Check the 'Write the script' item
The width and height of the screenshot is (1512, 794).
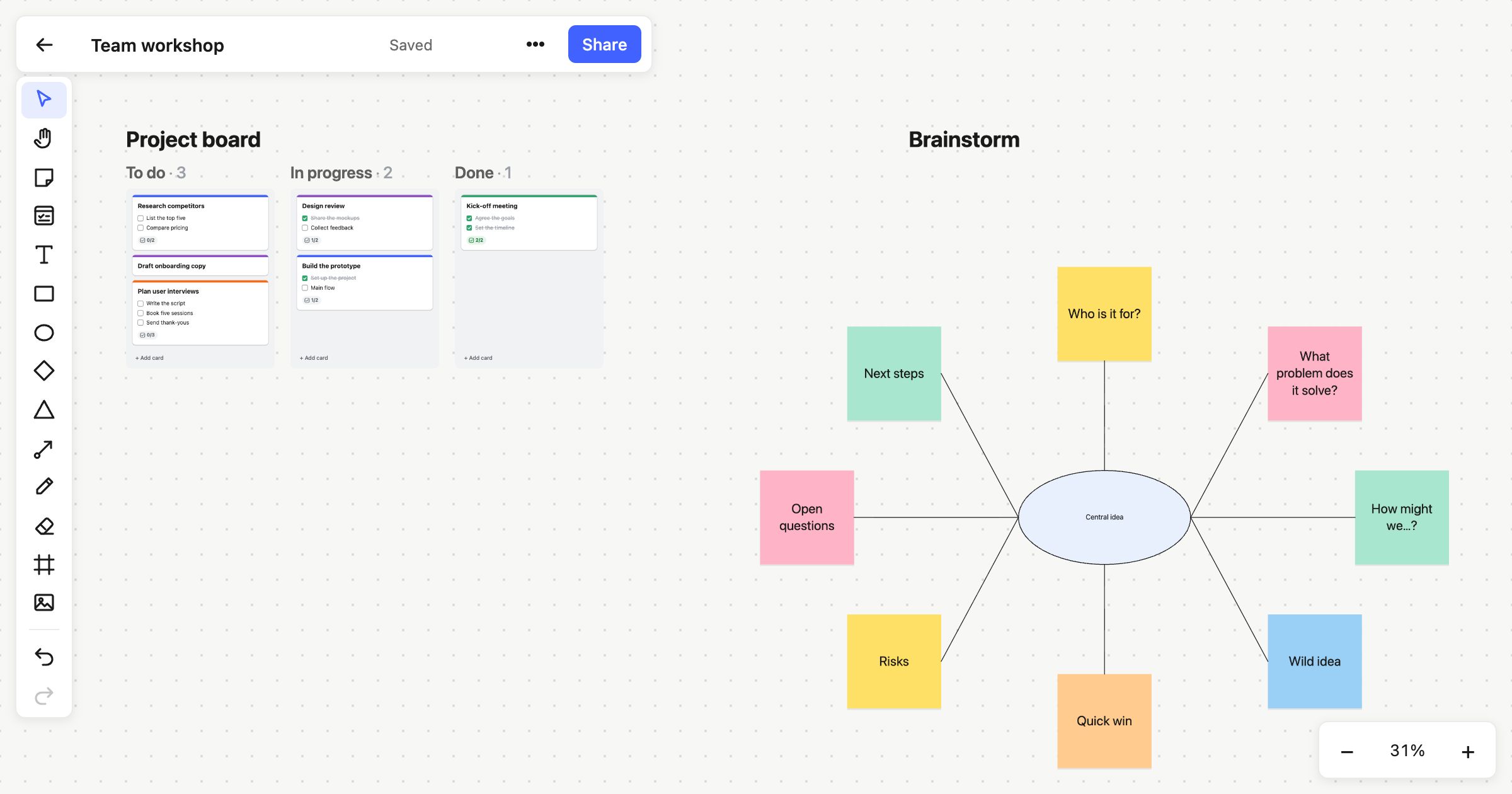pos(140,304)
